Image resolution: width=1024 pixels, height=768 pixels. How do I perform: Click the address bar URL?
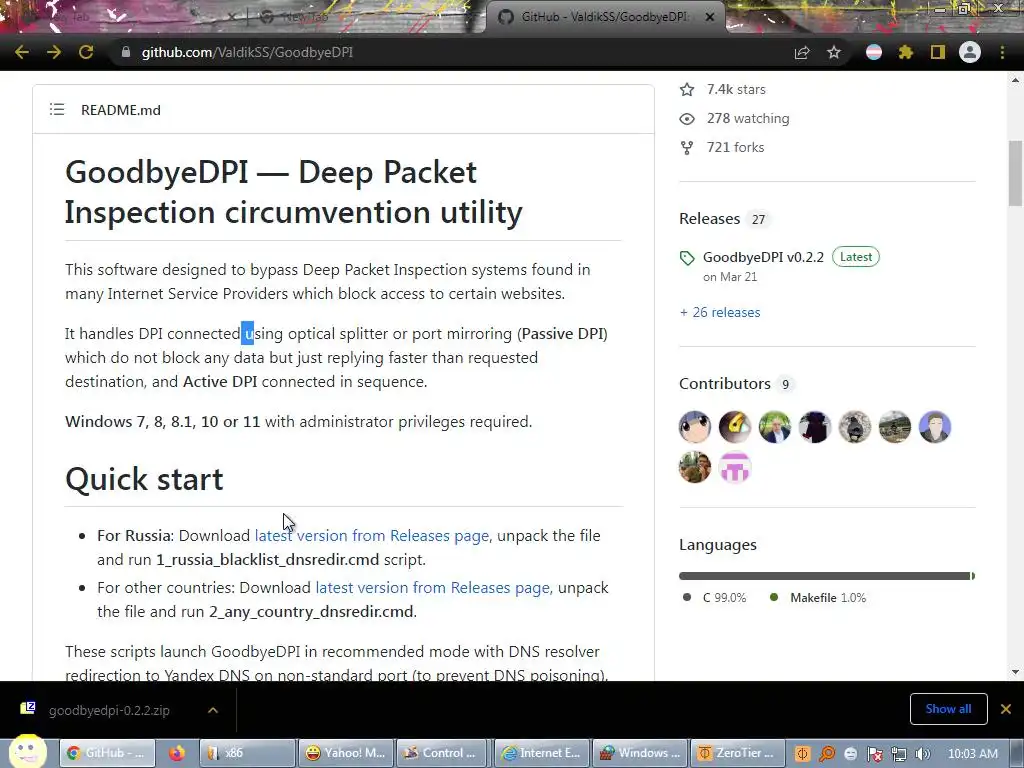tap(247, 52)
